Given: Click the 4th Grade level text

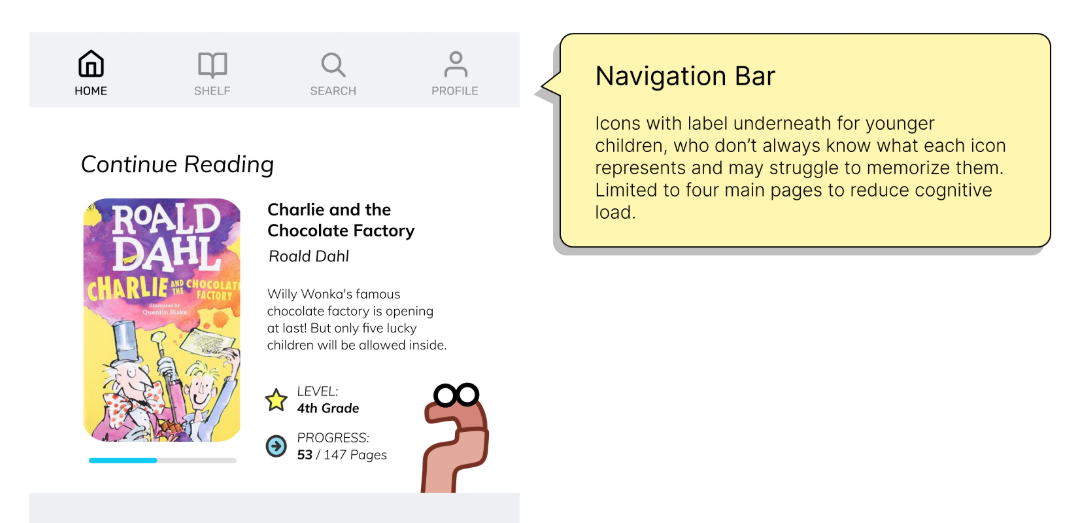Looking at the screenshot, I should coord(328,408).
